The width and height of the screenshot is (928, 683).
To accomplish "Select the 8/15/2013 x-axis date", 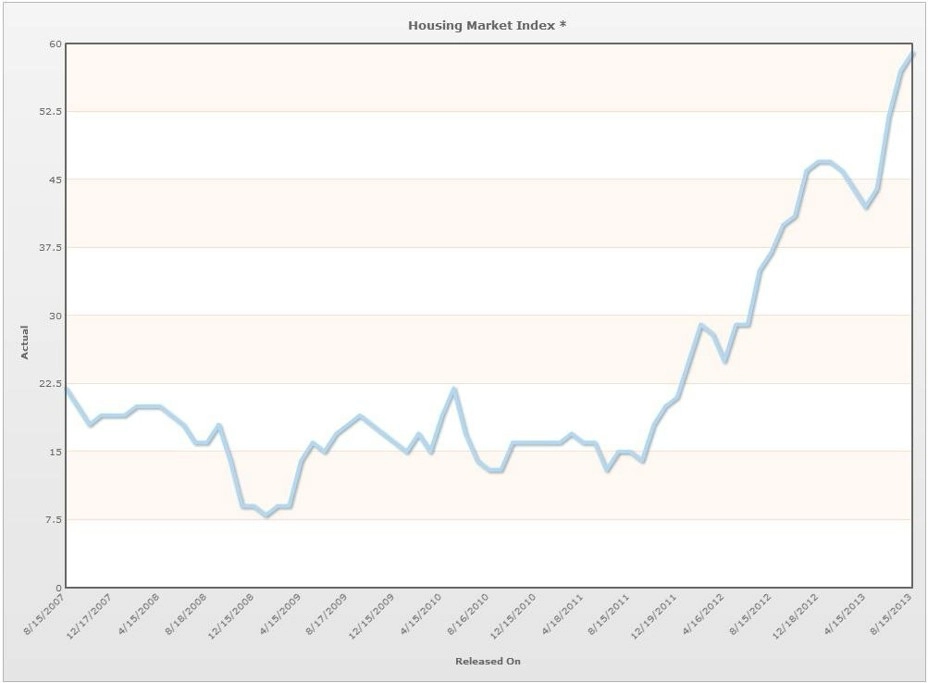I will tap(891, 615).
